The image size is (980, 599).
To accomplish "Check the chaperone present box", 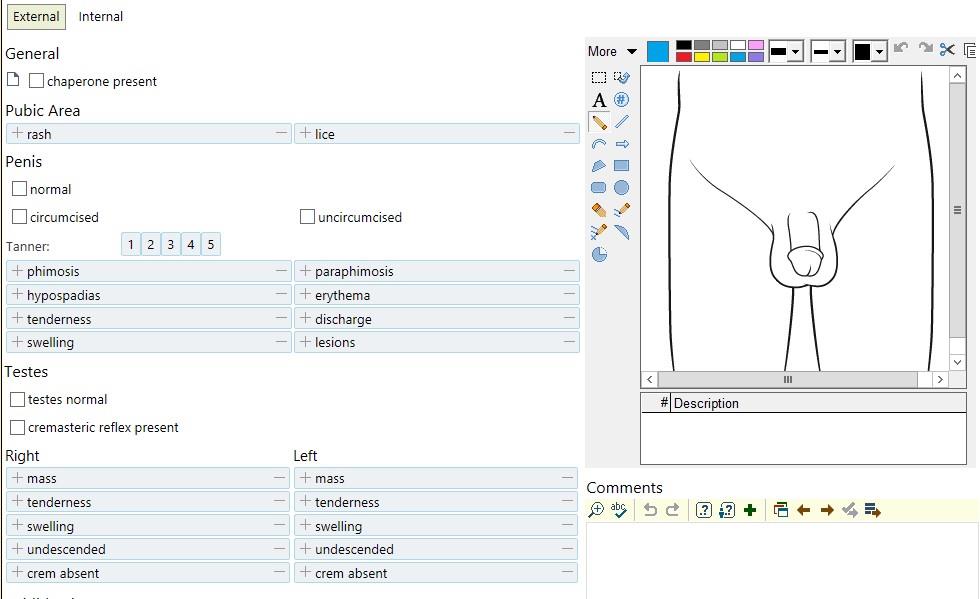I will [37, 81].
